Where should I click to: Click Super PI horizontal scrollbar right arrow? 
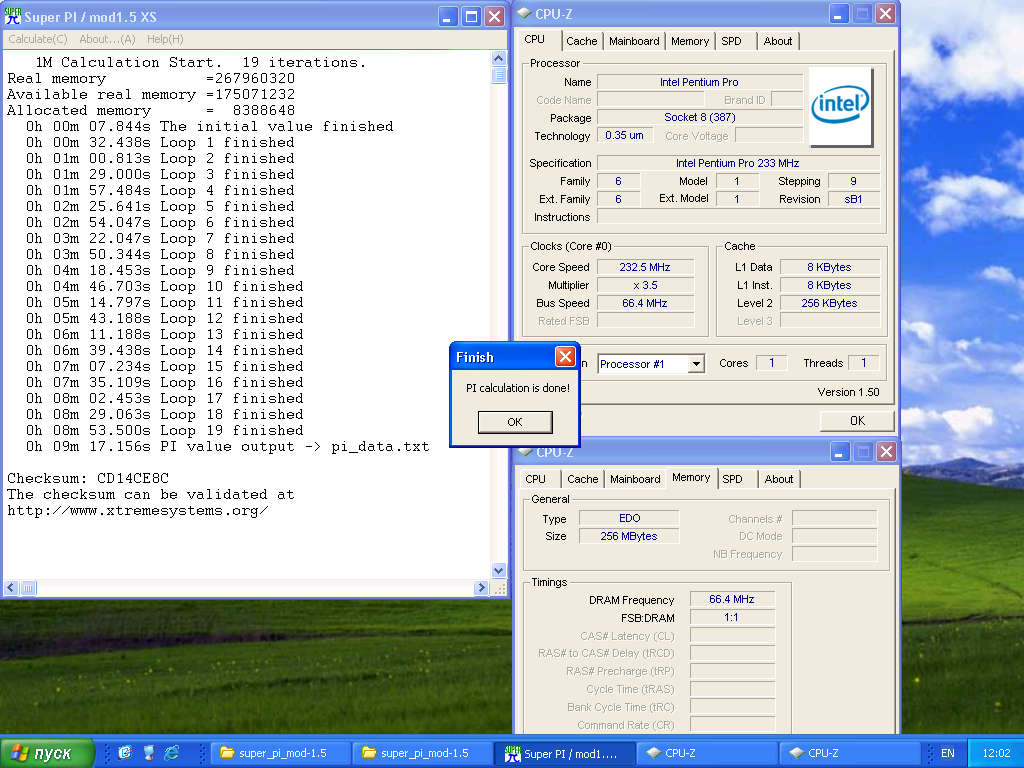[x=481, y=588]
